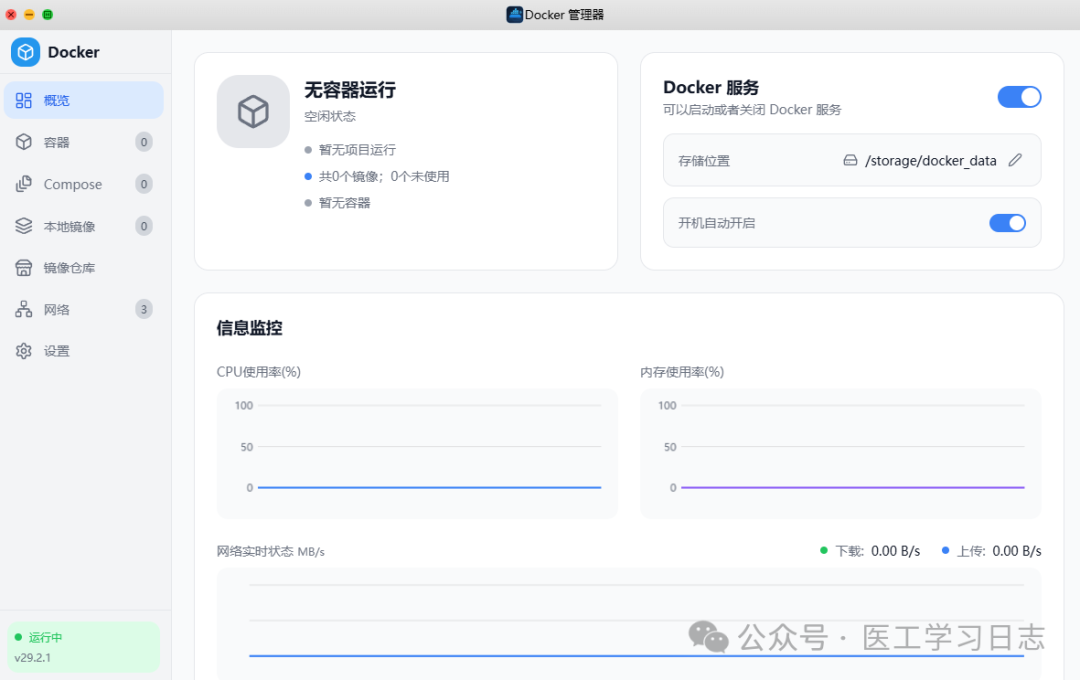Viewport: 1080px width, 680px height.
Task: Click the Docker 管理器 window title
Action: coord(564,14)
